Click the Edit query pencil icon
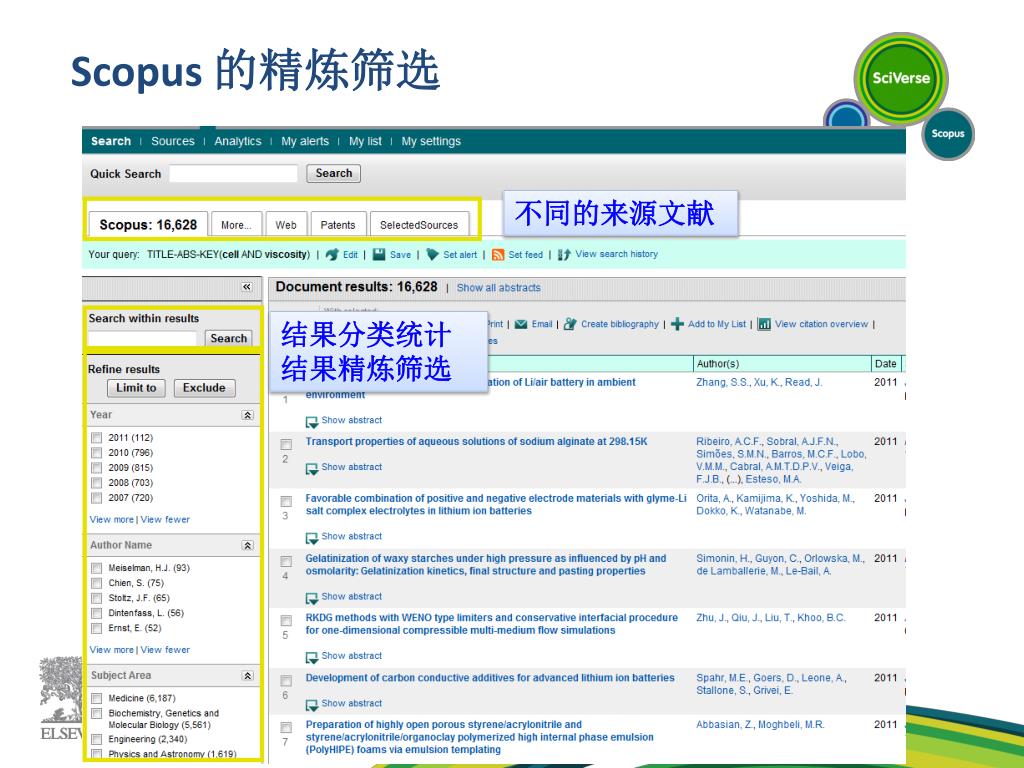The height and width of the screenshot is (768, 1024). [x=332, y=255]
